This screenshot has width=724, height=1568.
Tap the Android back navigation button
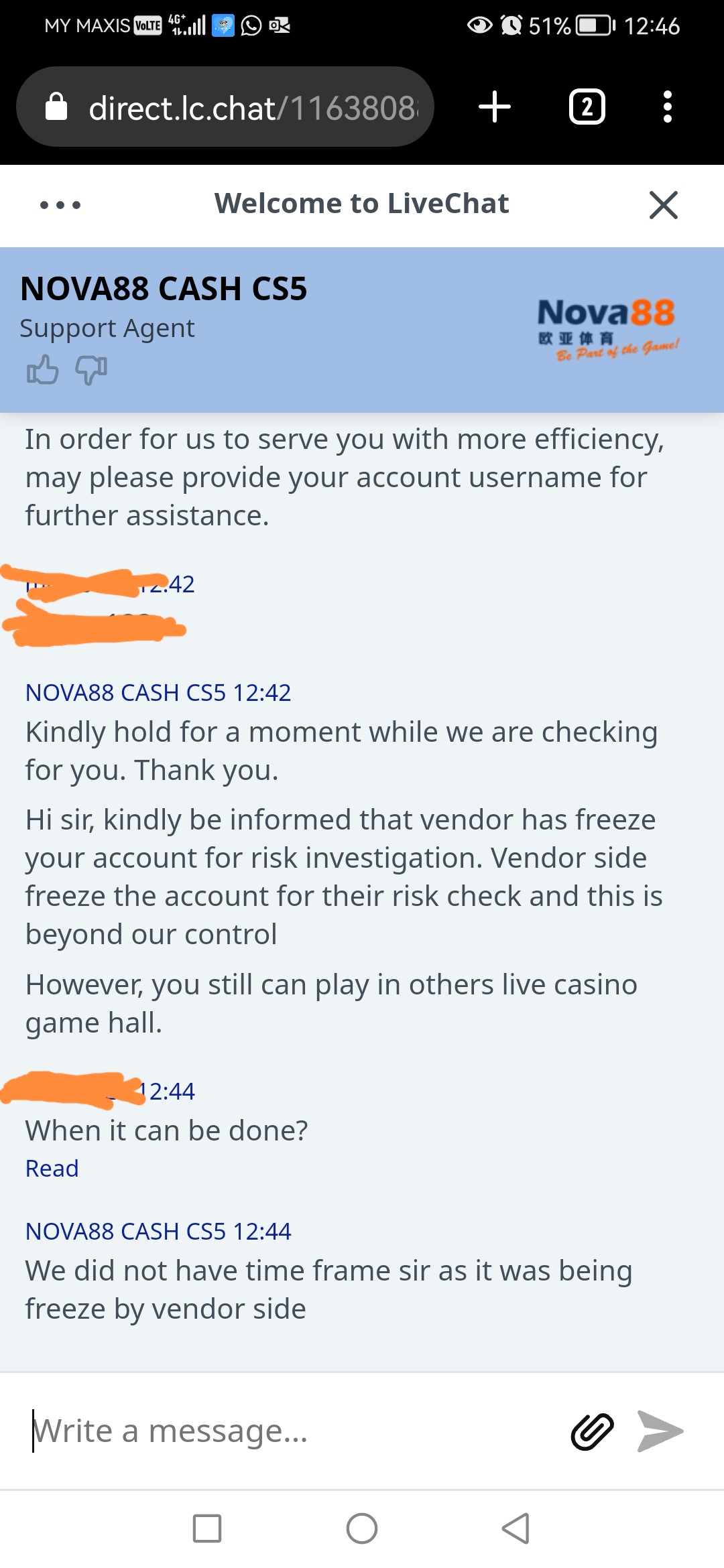coord(516,1528)
